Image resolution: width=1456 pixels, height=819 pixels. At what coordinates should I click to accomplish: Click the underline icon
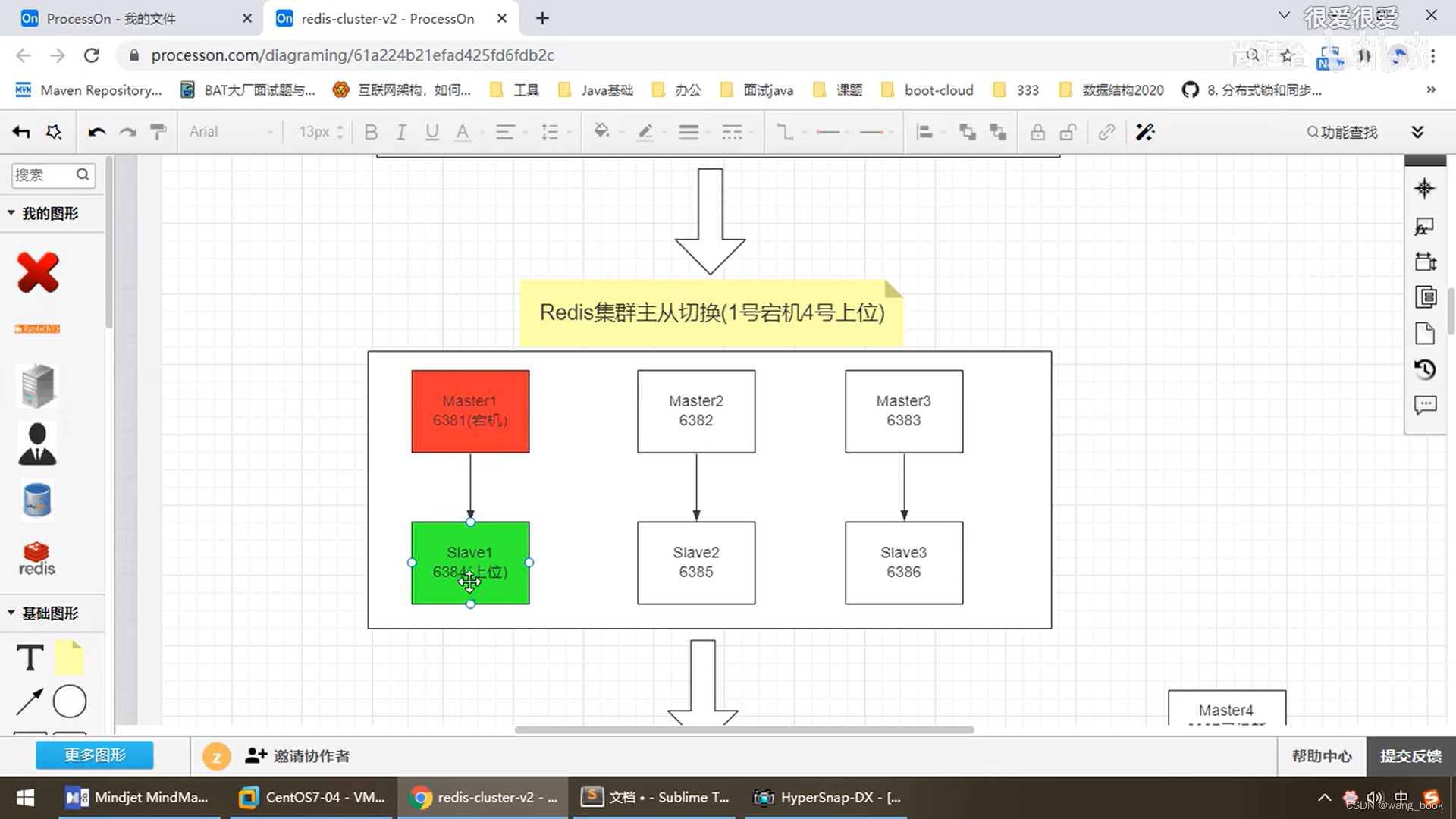tap(431, 131)
